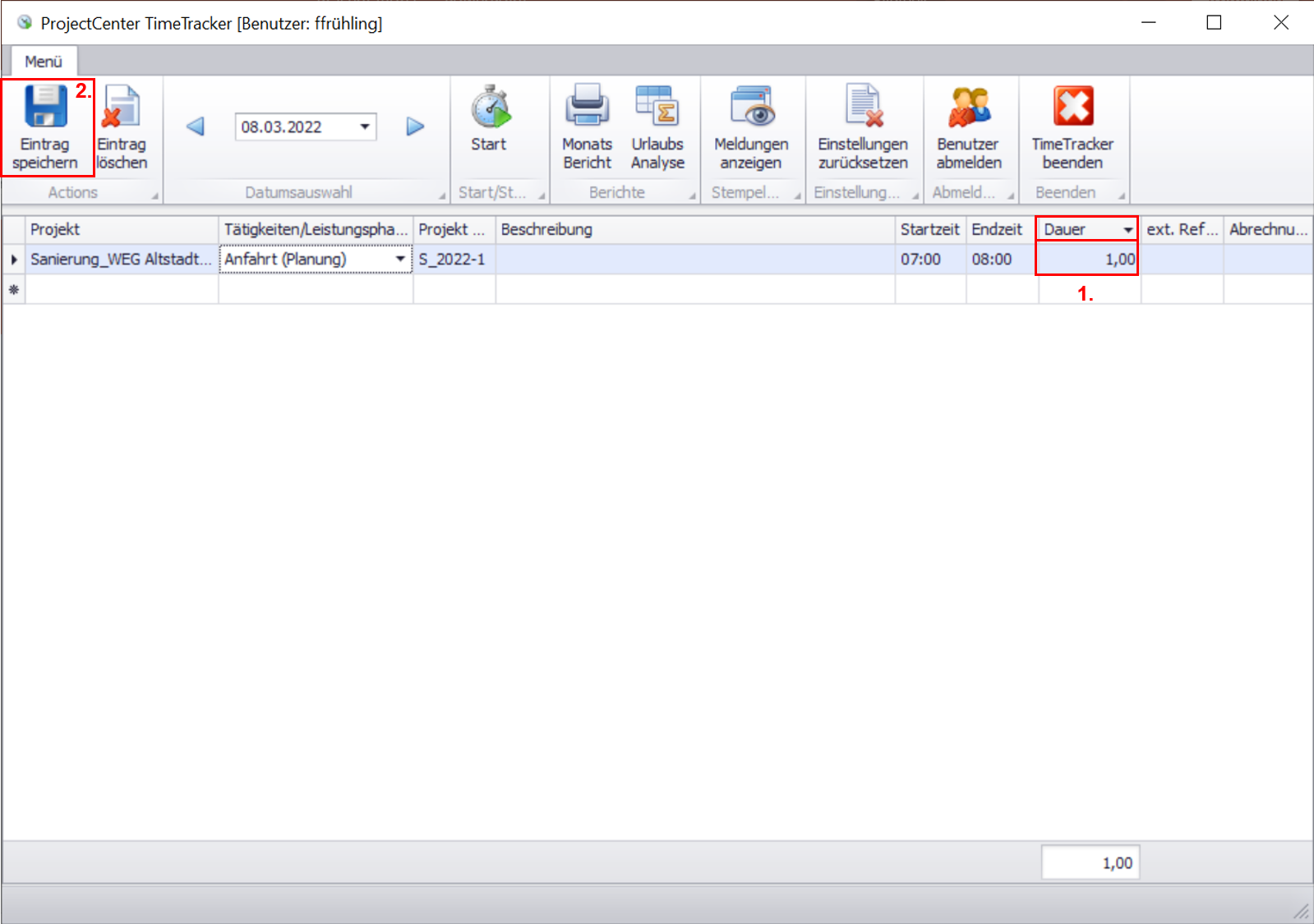Log out via Benutzer abmelden
1314x924 pixels.
pos(970,108)
